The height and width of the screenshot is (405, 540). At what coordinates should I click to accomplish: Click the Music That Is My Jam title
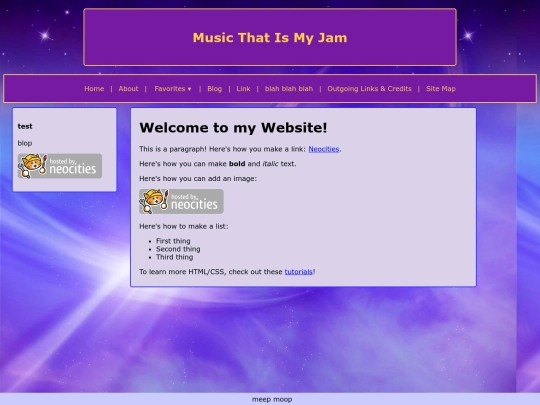pyautogui.click(x=270, y=38)
